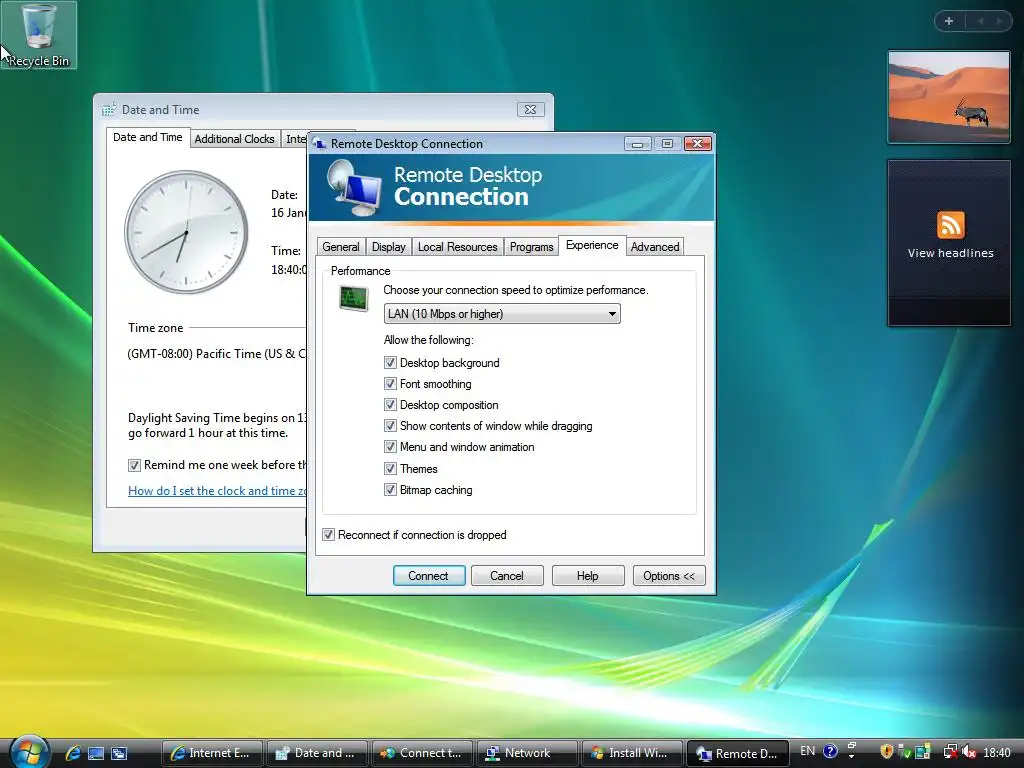Screen dimensions: 1024x768
Task: Click Show Desktop in Quick Launch
Action: [x=96, y=753]
